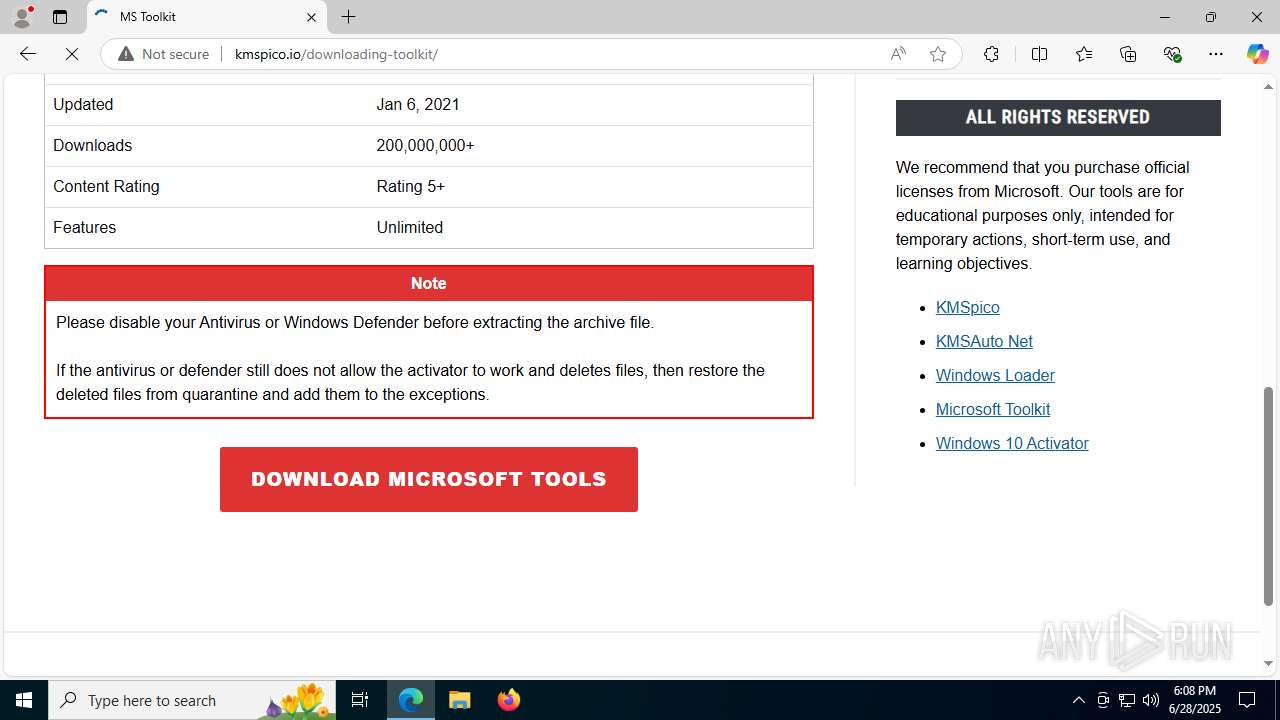Open Collections panel

1128,54
